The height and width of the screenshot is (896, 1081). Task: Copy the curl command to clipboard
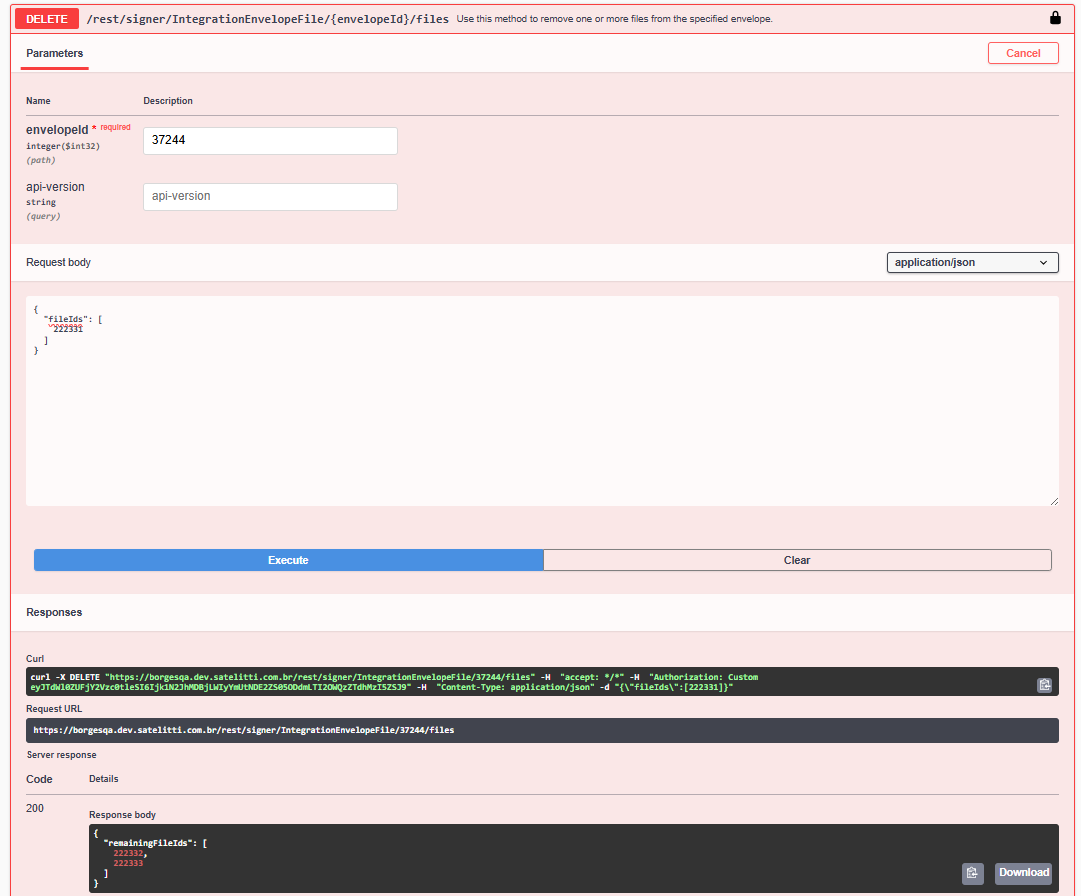coord(1044,685)
